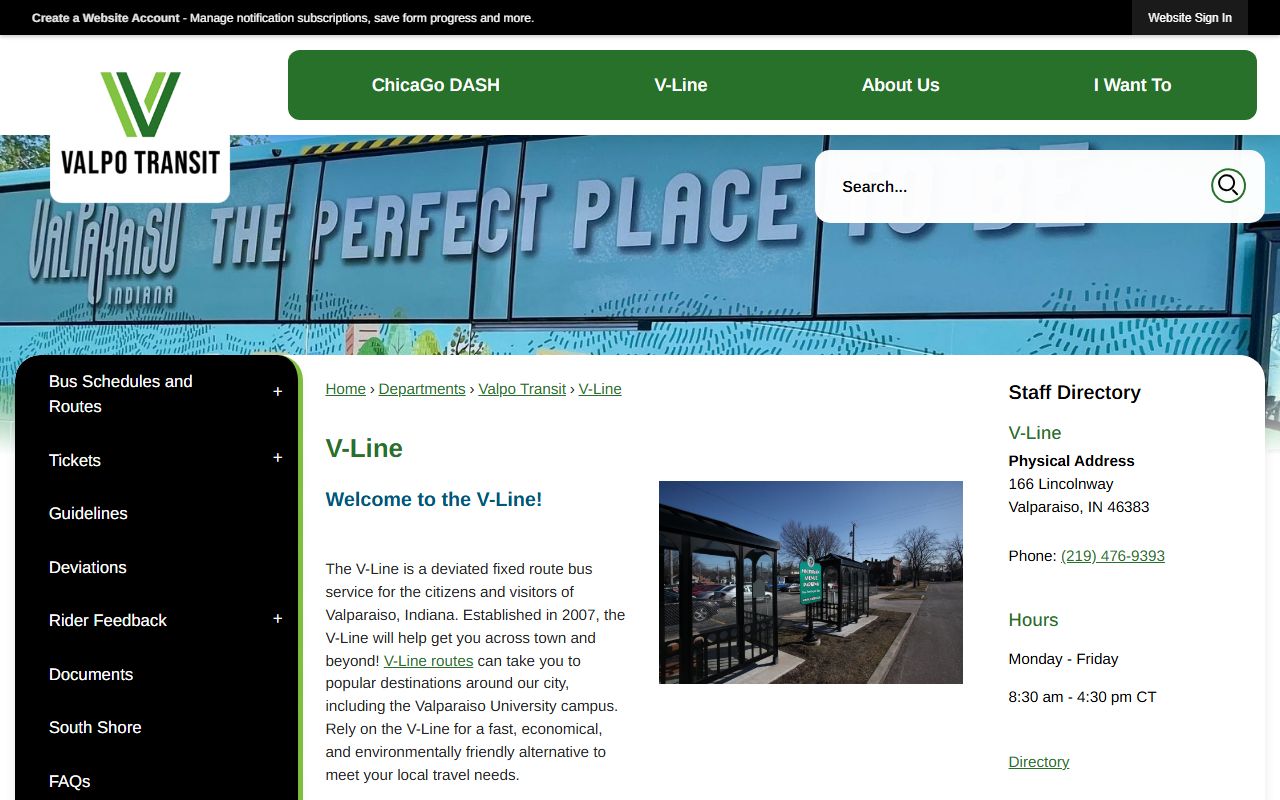Screen dimensions: 1280x800
Task: Open Deviations in the sidebar
Action: click(x=88, y=567)
